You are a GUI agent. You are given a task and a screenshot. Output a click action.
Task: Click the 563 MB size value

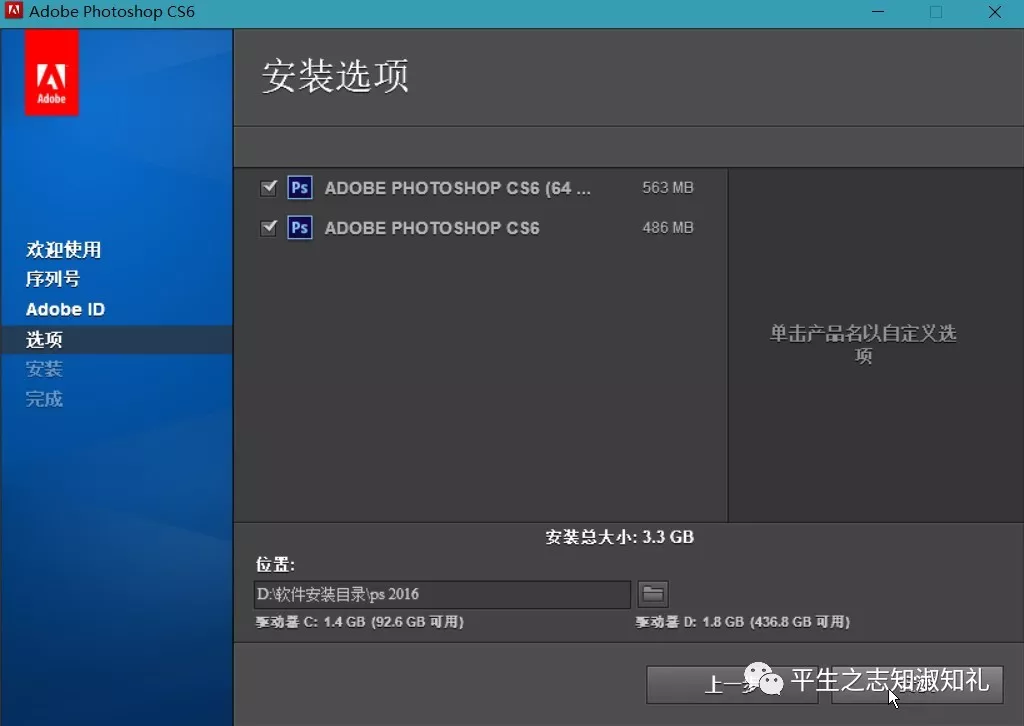click(667, 188)
